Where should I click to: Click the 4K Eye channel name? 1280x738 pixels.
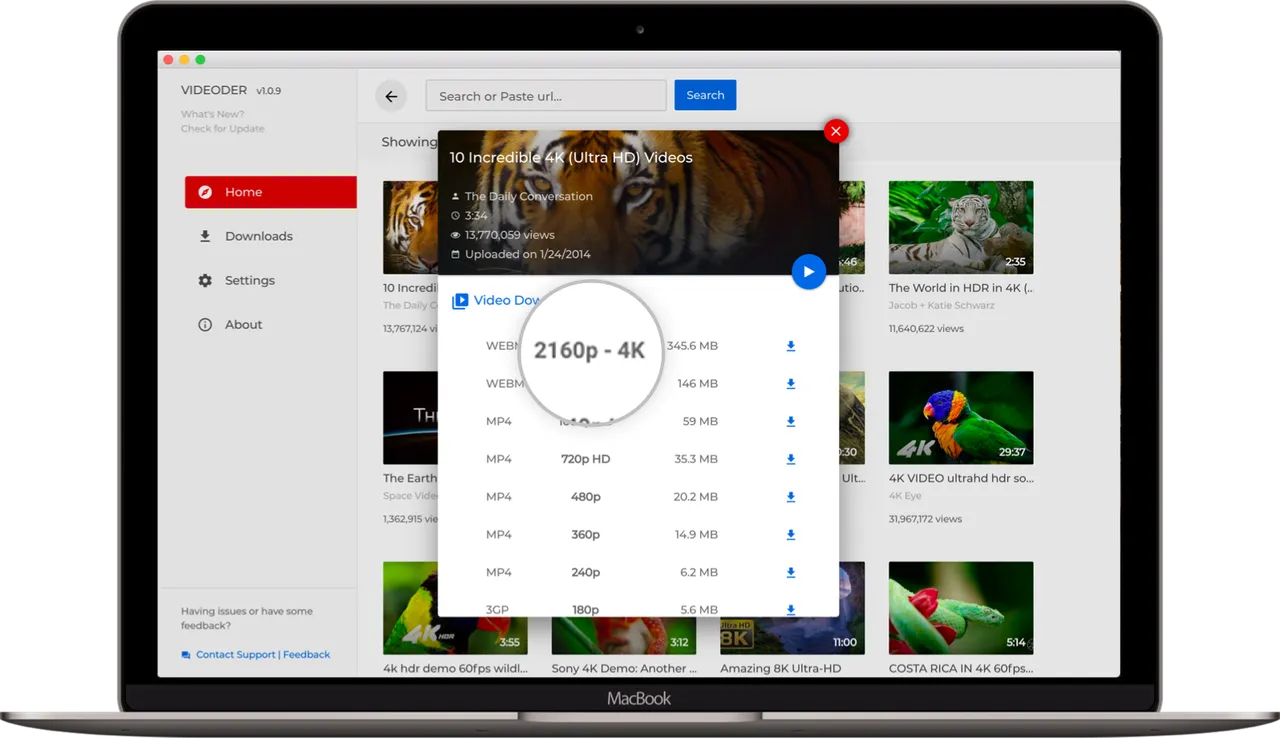click(x=905, y=496)
